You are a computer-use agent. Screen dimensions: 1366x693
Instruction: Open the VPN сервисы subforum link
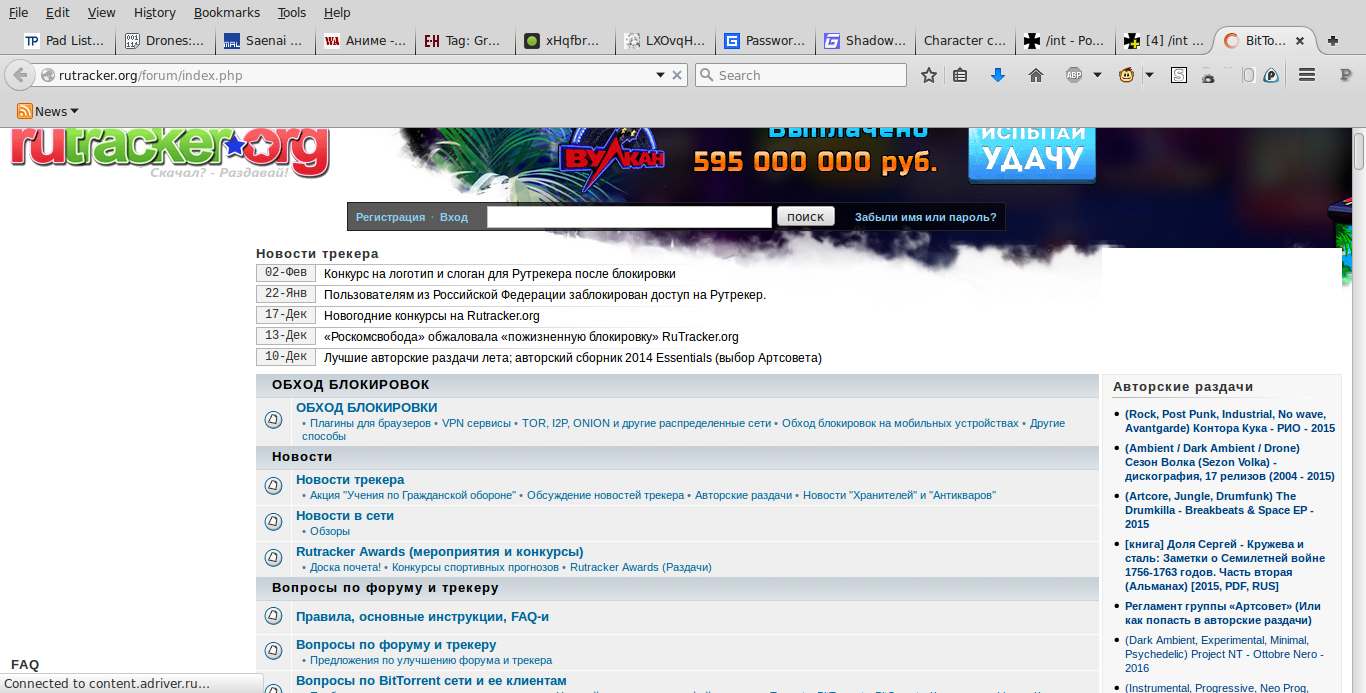(x=476, y=424)
